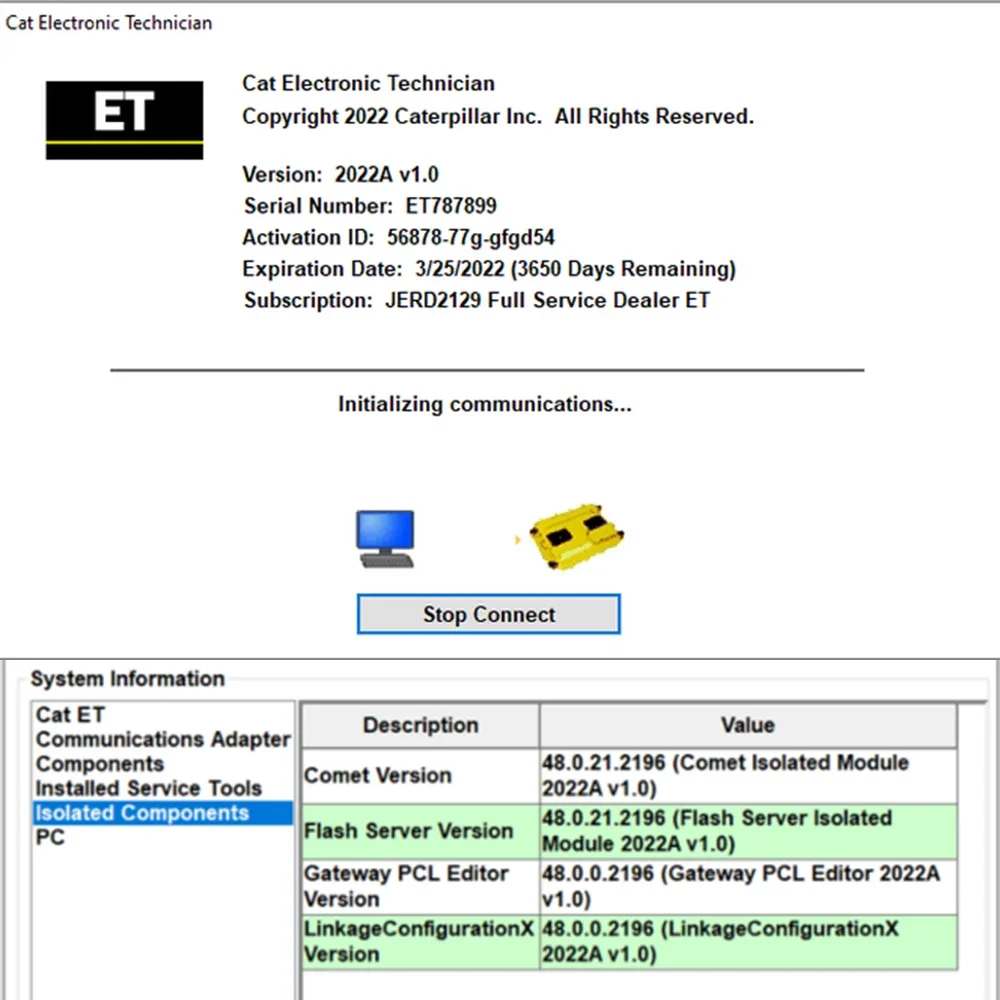Click the Version: 2022A v1.0 text
1000x1000 pixels.
[341, 175]
